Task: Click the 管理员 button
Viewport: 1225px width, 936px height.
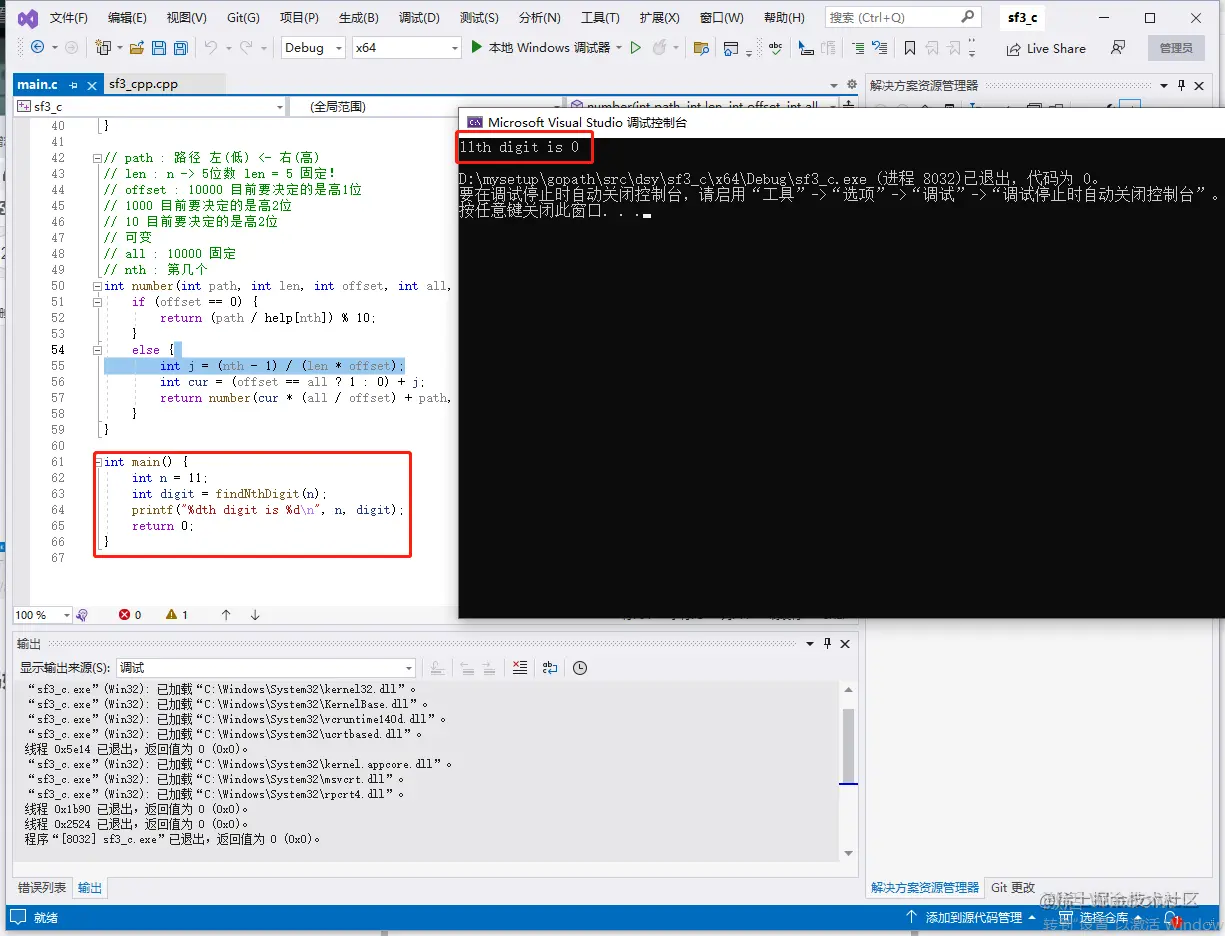Action: point(1176,48)
